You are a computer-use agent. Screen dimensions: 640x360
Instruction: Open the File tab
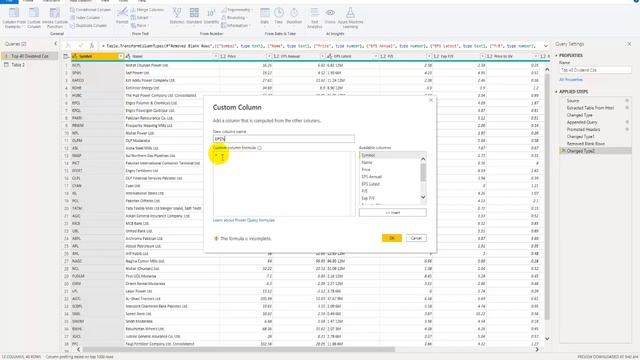pyautogui.click(x=9, y=1)
